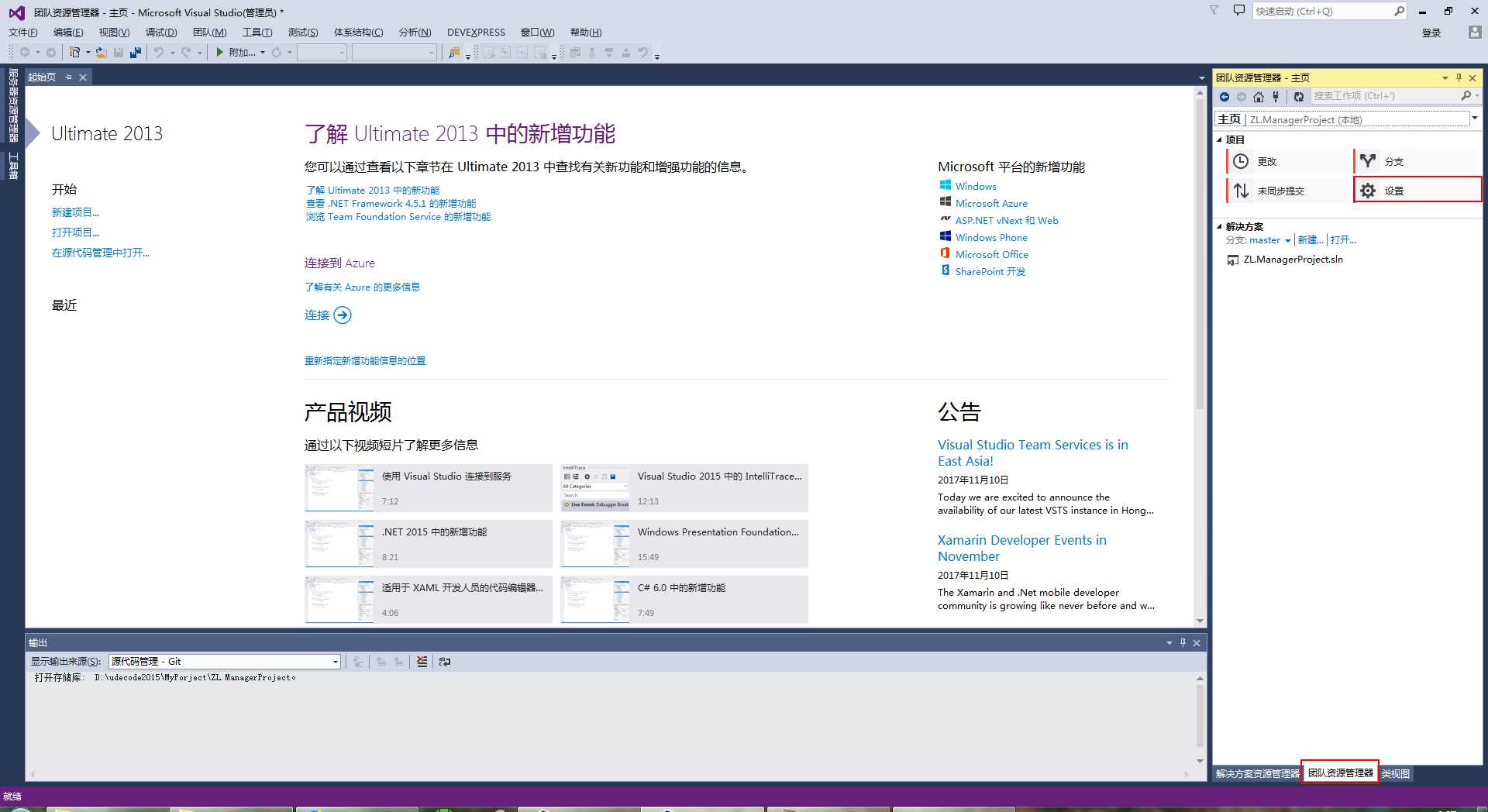
Task: Click the green Start debugging arrow
Action: click(220, 53)
